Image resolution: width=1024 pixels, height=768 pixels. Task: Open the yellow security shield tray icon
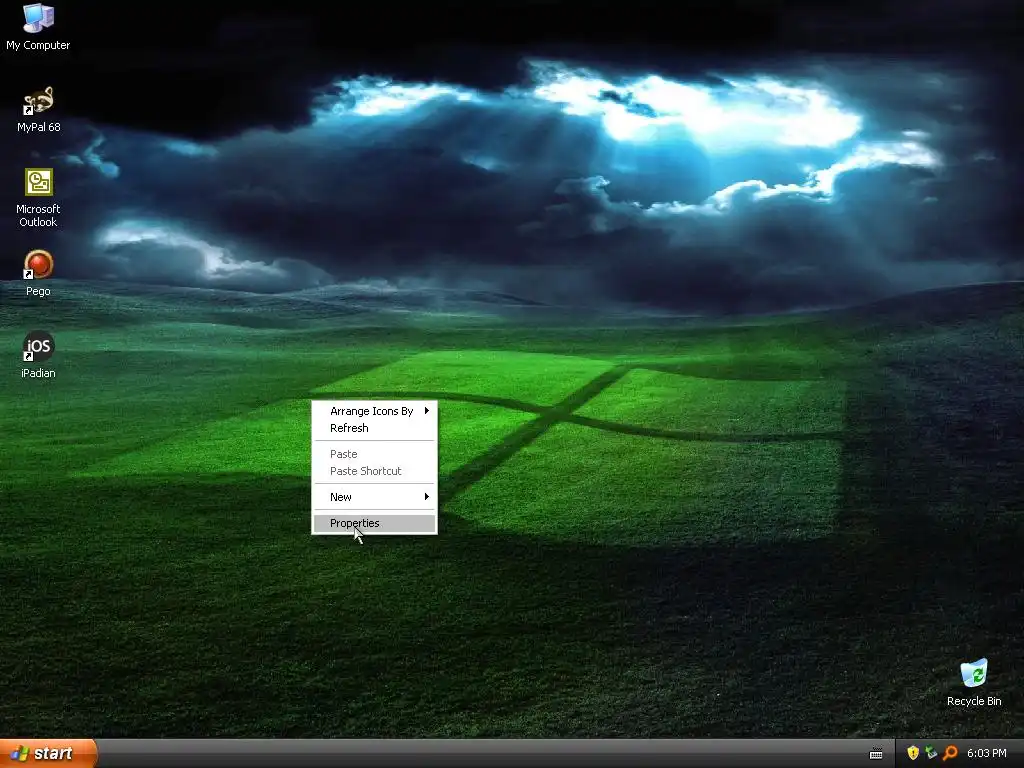point(913,753)
